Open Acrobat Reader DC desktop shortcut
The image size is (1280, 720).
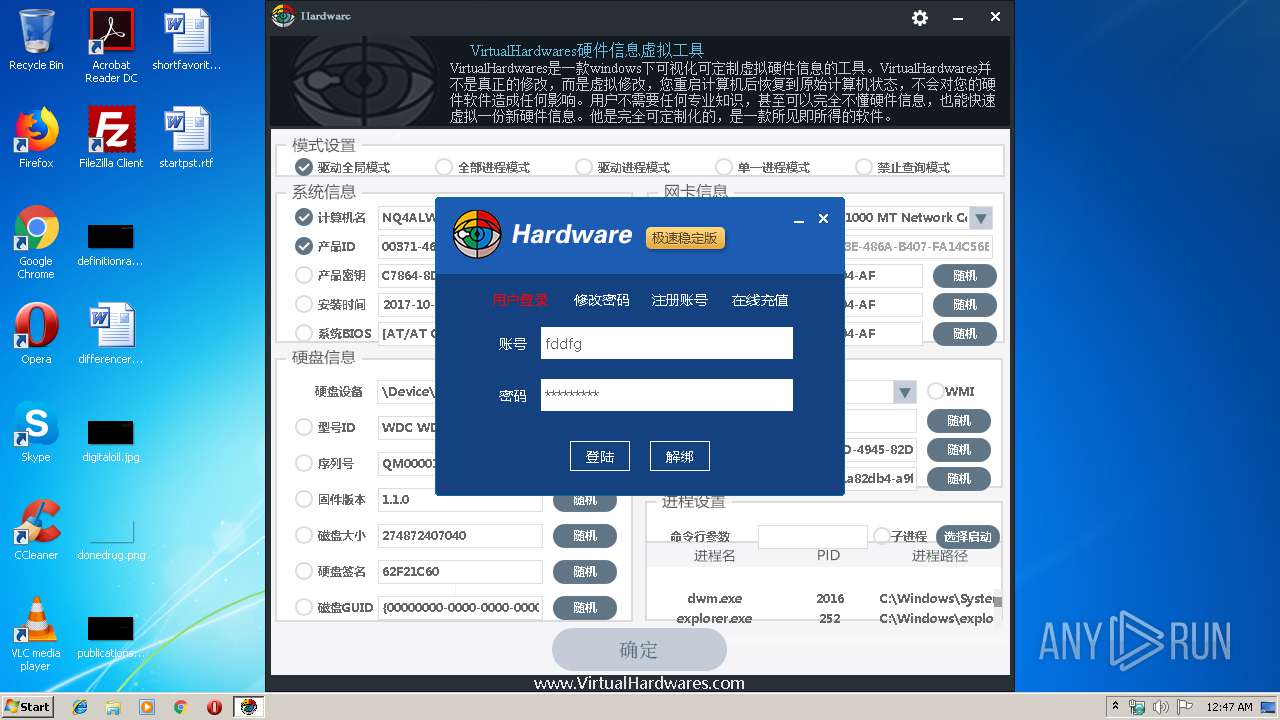coord(111,46)
